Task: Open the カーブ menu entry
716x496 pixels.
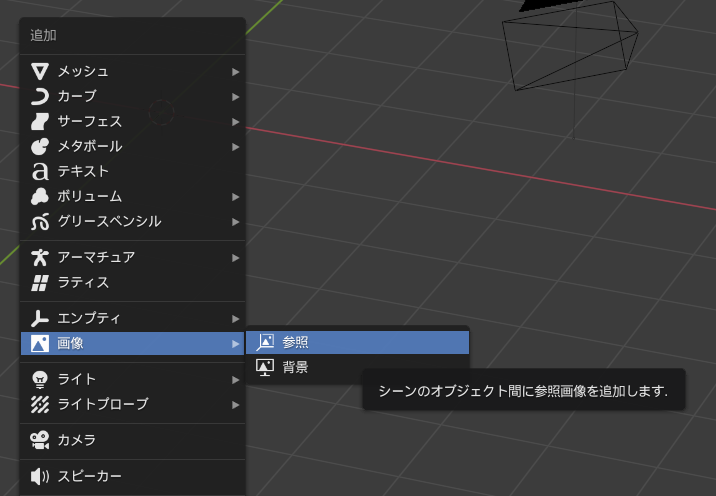Action: (x=132, y=96)
